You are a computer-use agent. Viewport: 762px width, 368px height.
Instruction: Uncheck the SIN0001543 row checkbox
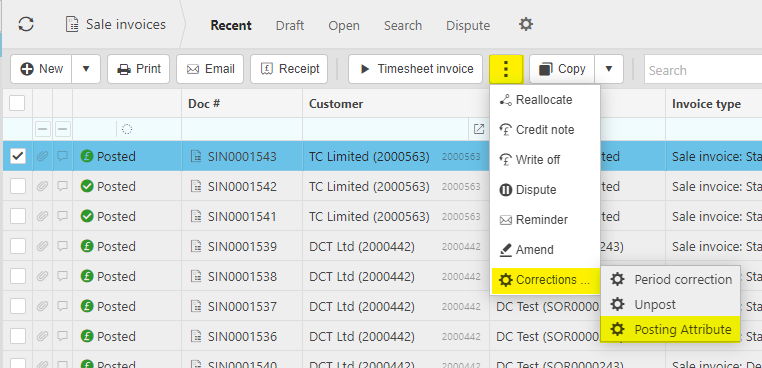18,157
